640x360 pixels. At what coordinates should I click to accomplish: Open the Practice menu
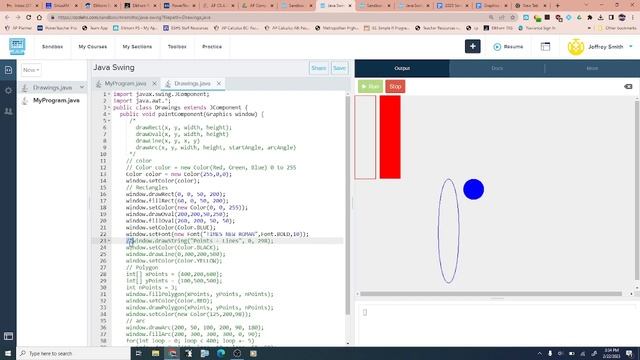click(x=212, y=47)
